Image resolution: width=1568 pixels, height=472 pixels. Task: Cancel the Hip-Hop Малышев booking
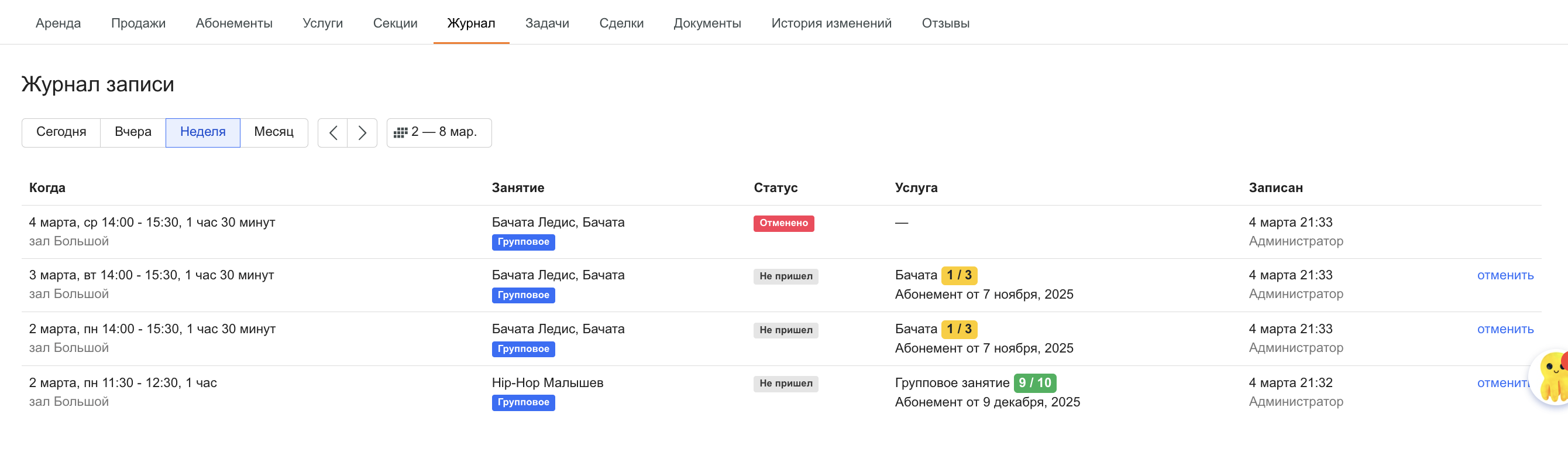(x=1502, y=383)
